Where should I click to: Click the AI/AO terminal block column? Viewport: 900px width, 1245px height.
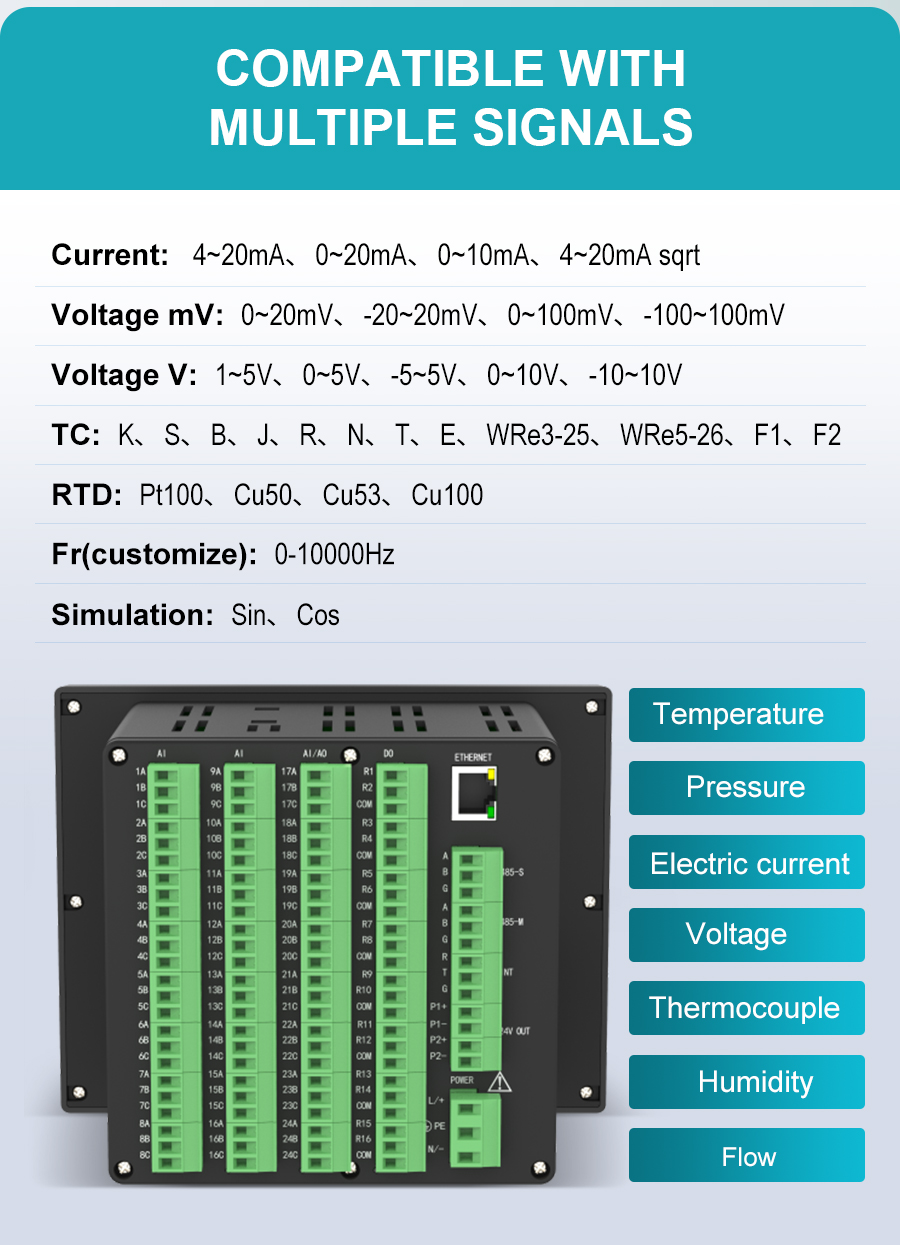tap(324, 965)
